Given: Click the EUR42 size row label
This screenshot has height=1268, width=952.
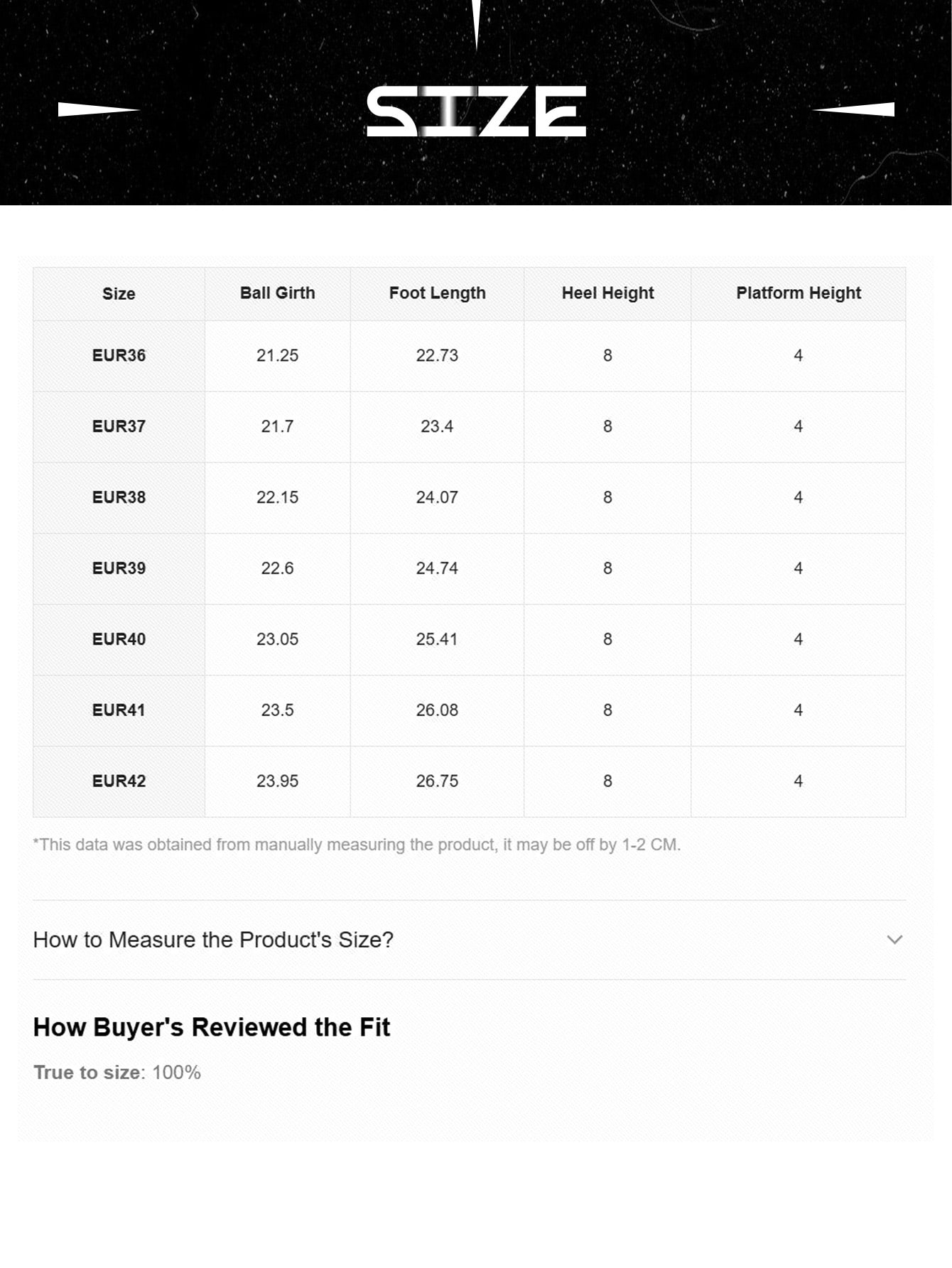Looking at the screenshot, I should (119, 781).
